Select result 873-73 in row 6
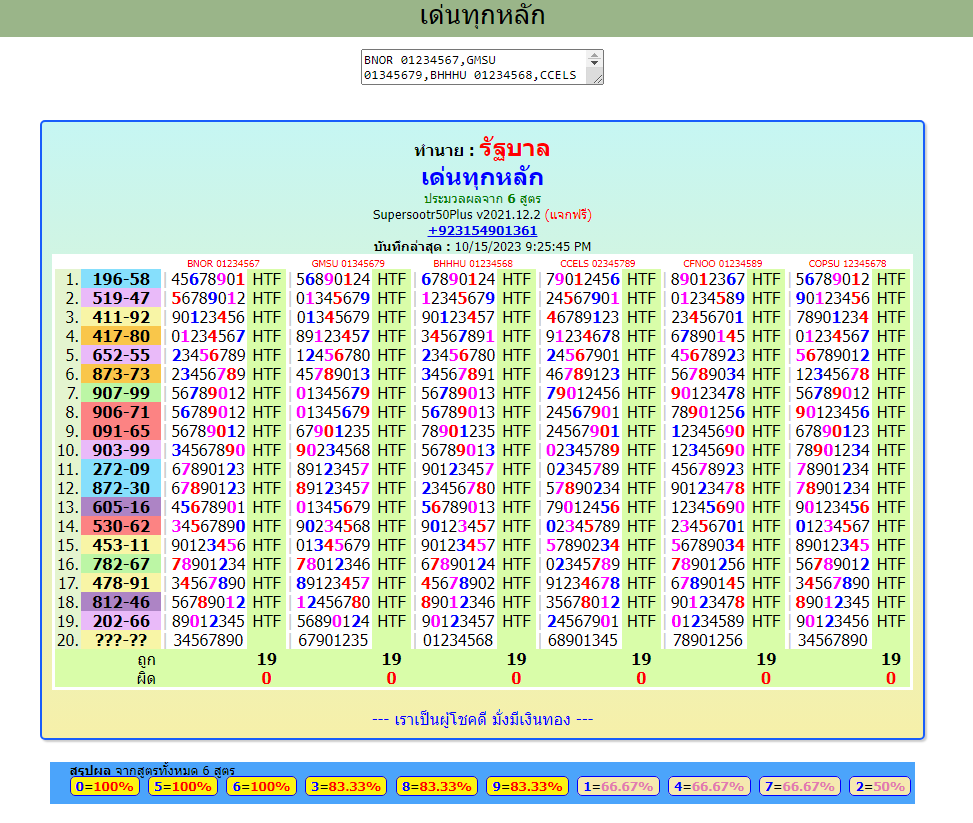Viewport: 973px width, 823px height. click(x=121, y=374)
